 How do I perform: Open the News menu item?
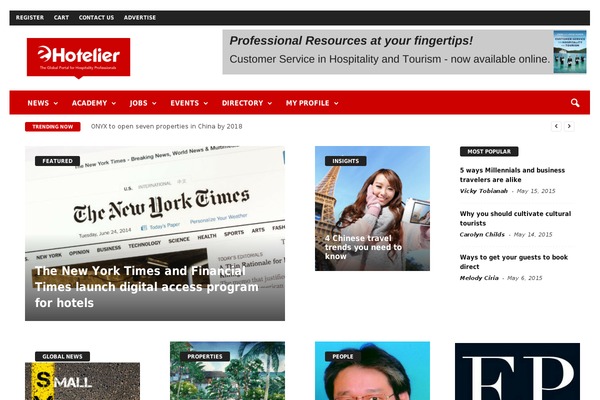[x=38, y=103]
